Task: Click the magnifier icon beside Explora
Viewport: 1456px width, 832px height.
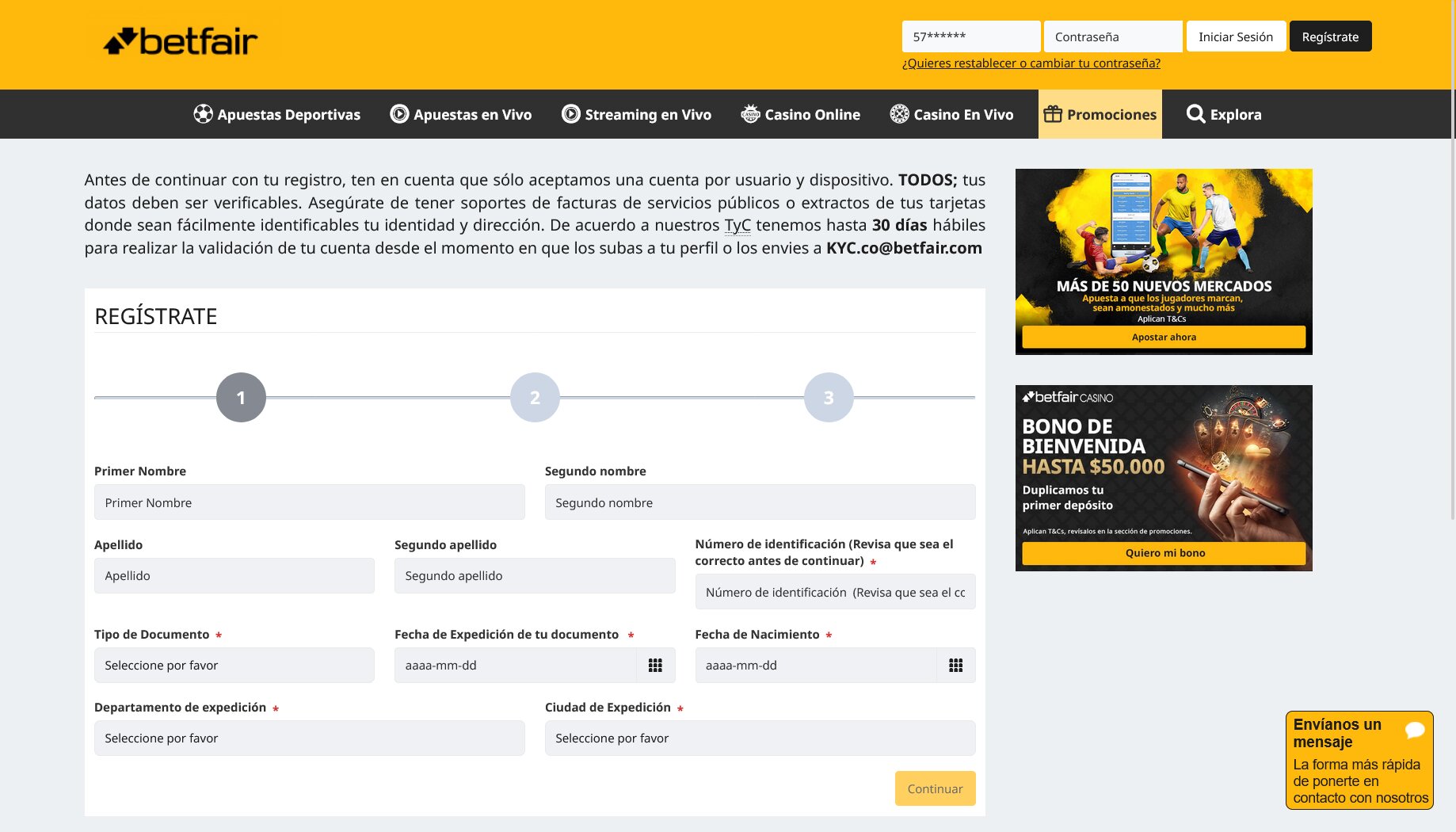Action: (1195, 114)
